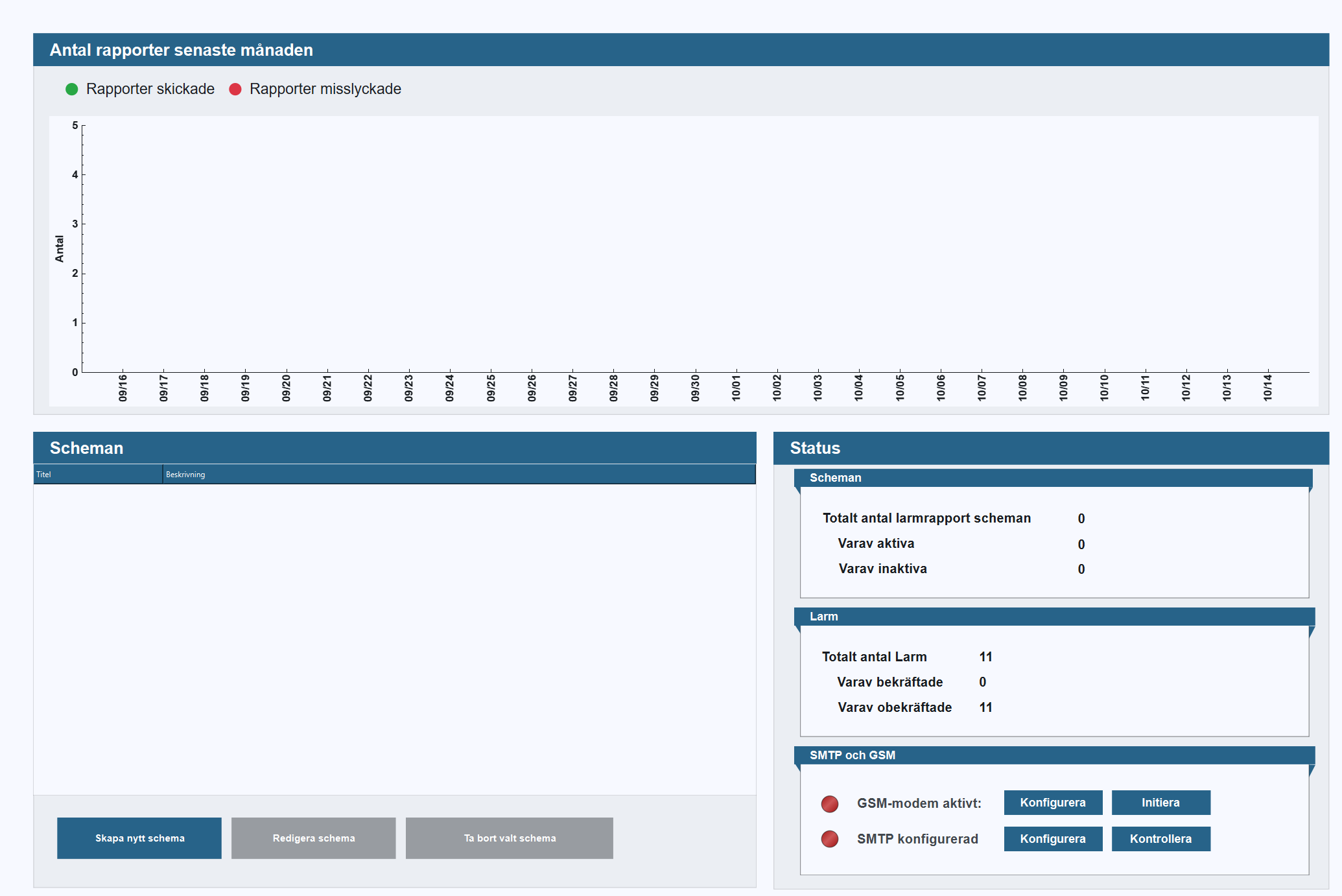Click the red SMTP konfigurerad status indicator
This screenshot has height=896, width=1342.
coord(829,839)
